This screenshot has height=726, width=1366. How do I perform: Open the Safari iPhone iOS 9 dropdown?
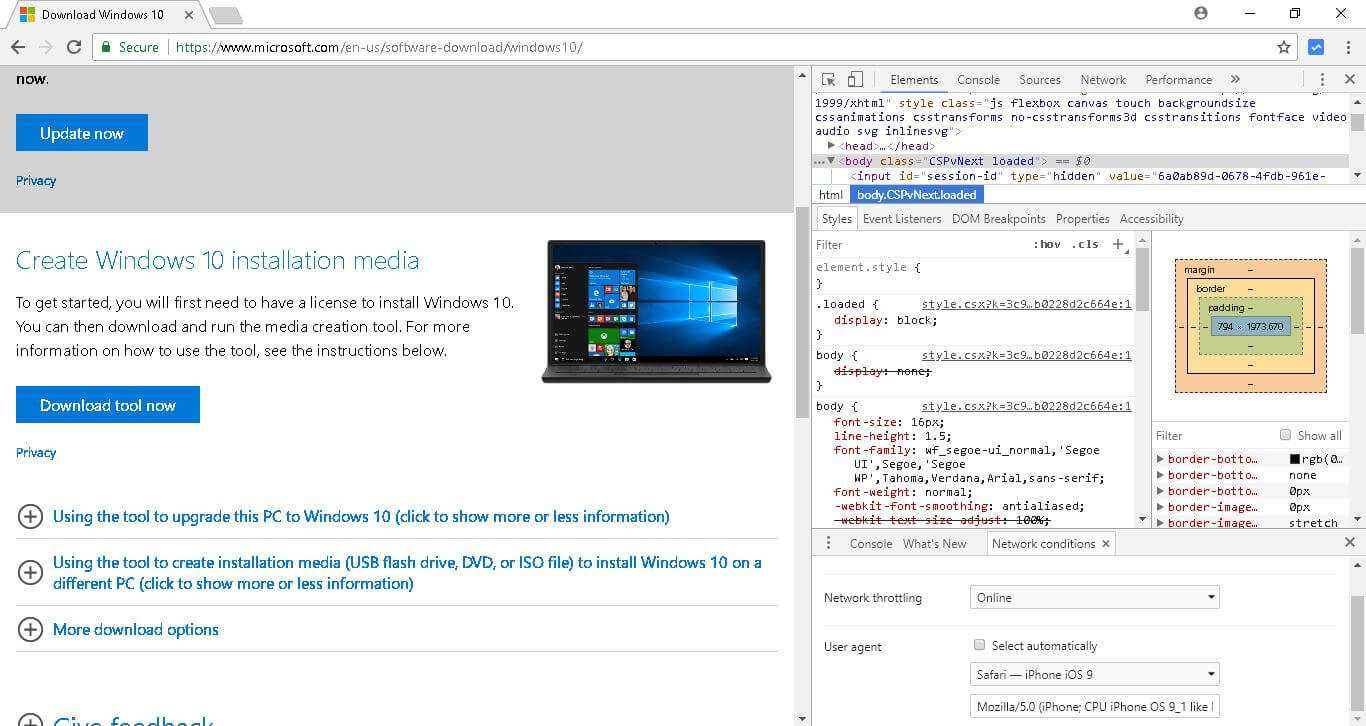tap(1095, 675)
